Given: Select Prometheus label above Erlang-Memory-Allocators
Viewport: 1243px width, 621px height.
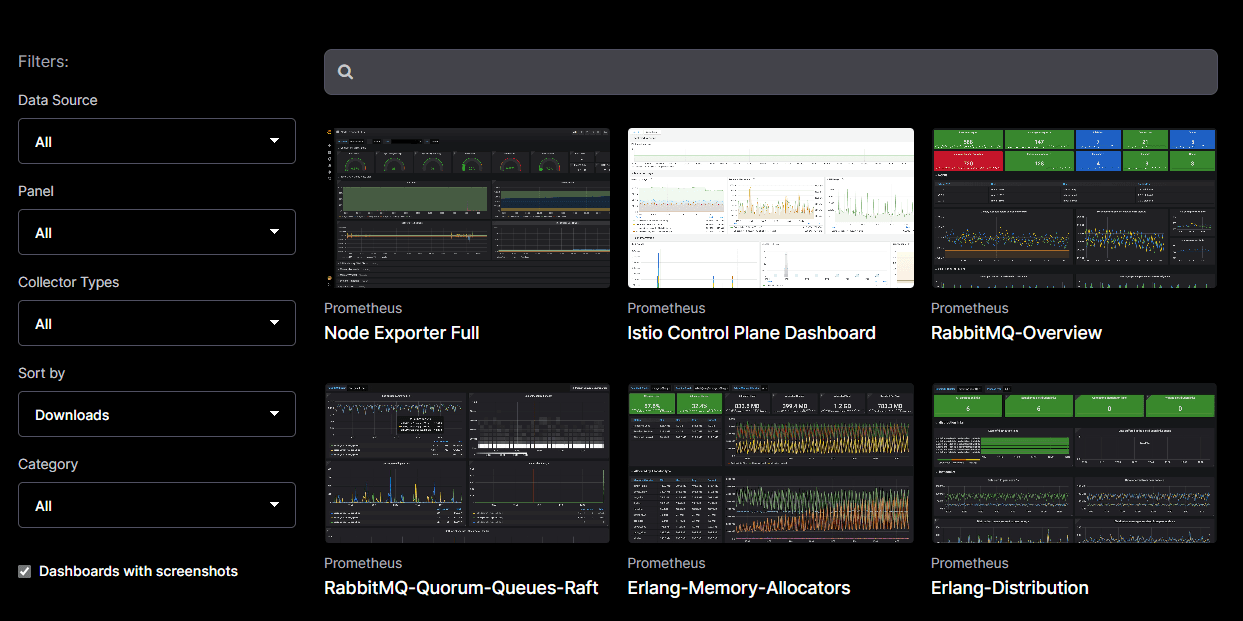Looking at the screenshot, I should (667, 563).
